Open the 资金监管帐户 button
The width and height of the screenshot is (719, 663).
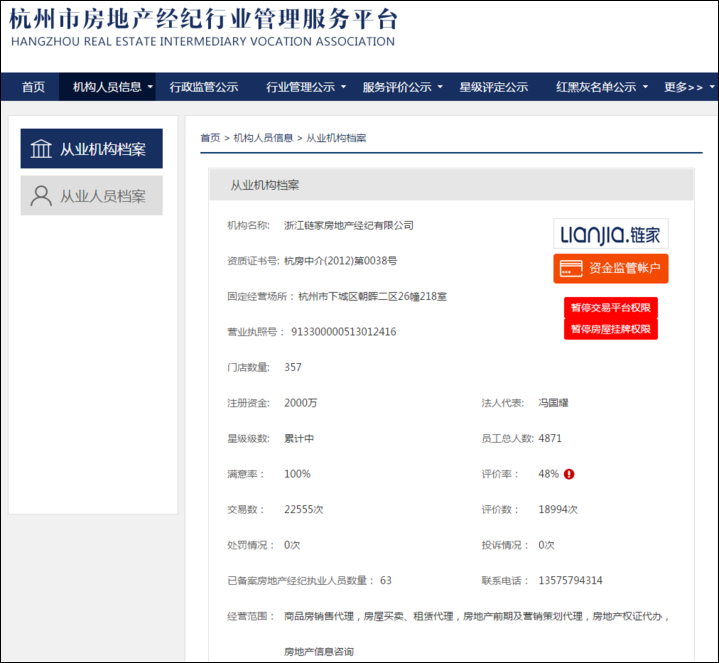(x=610, y=268)
